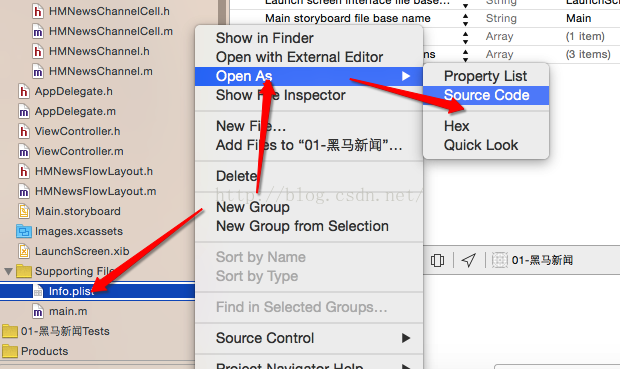Viewport: 620px width, 369px height.
Task: Select the LaunchScreen.xib file name
Action: pos(82,251)
